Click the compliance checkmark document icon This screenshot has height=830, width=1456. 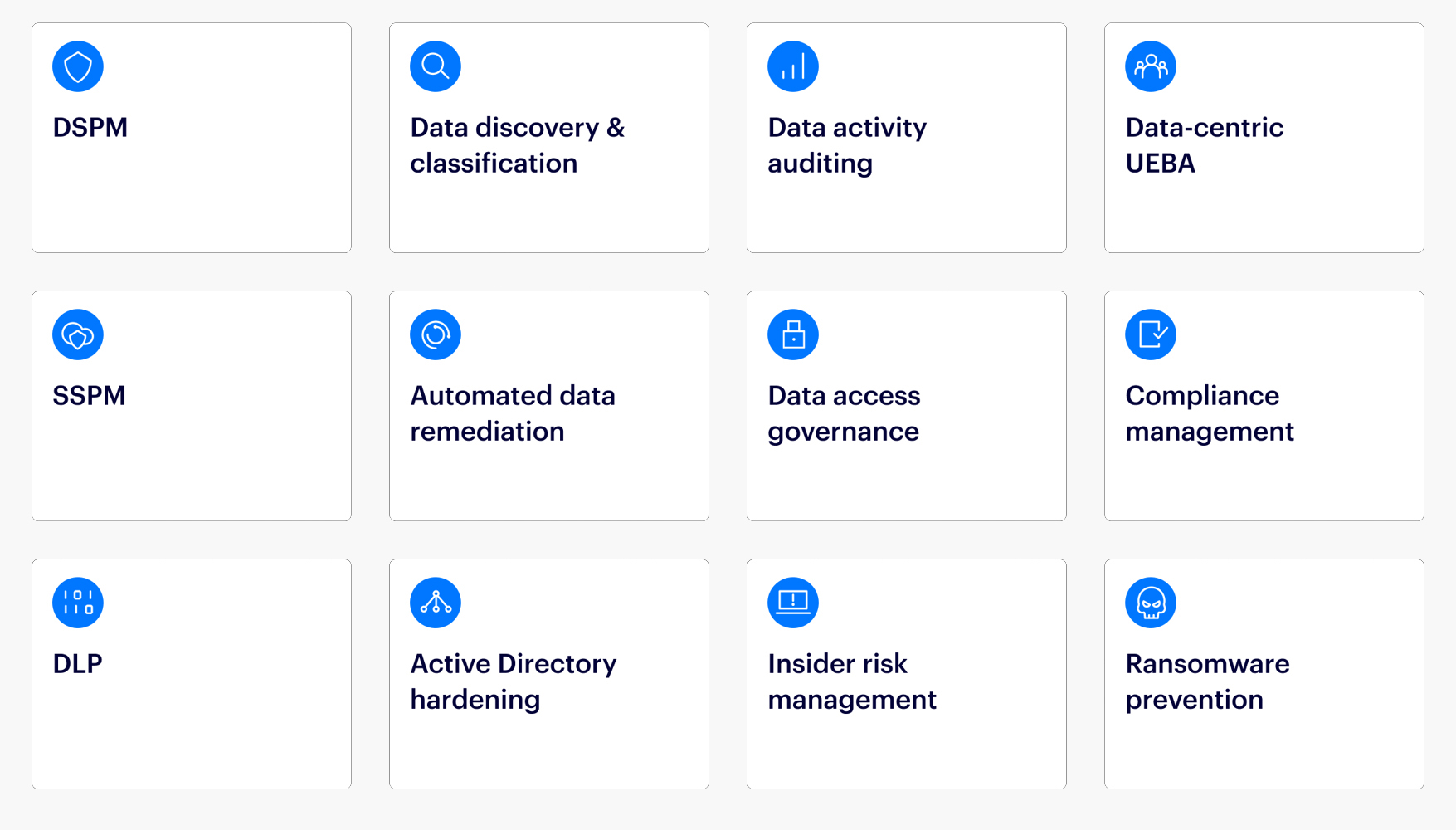pos(1151,334)
